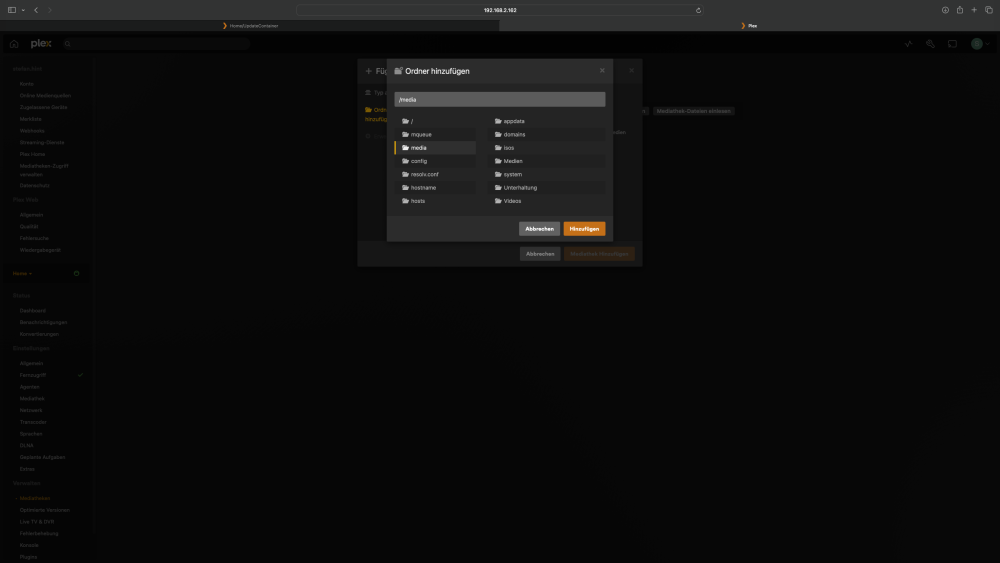The height and width of the screenshot is (563, 1000).
Task: Click the Mediathek hinzufügen button
Action: pyautogui.click(x=599, y=254)
